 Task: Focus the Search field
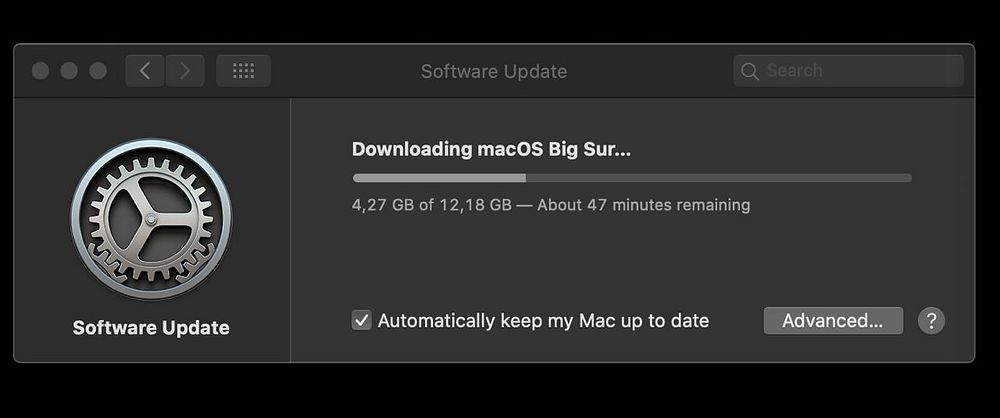click(x=860, y=71)
